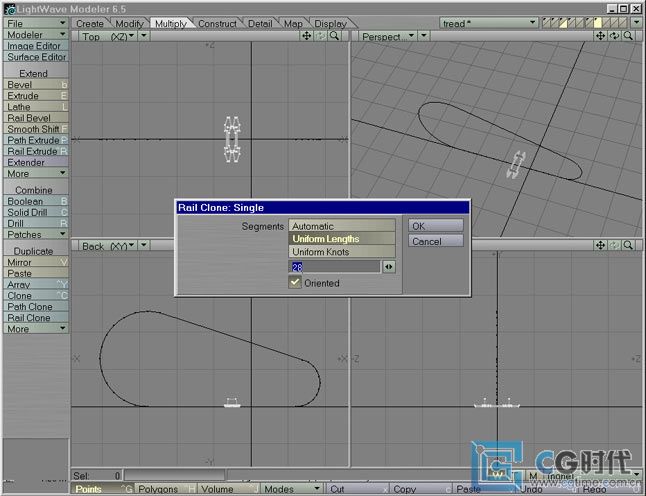Select the Automatic segments option
Screen dimensions: 646x496
tap(342, 226)
